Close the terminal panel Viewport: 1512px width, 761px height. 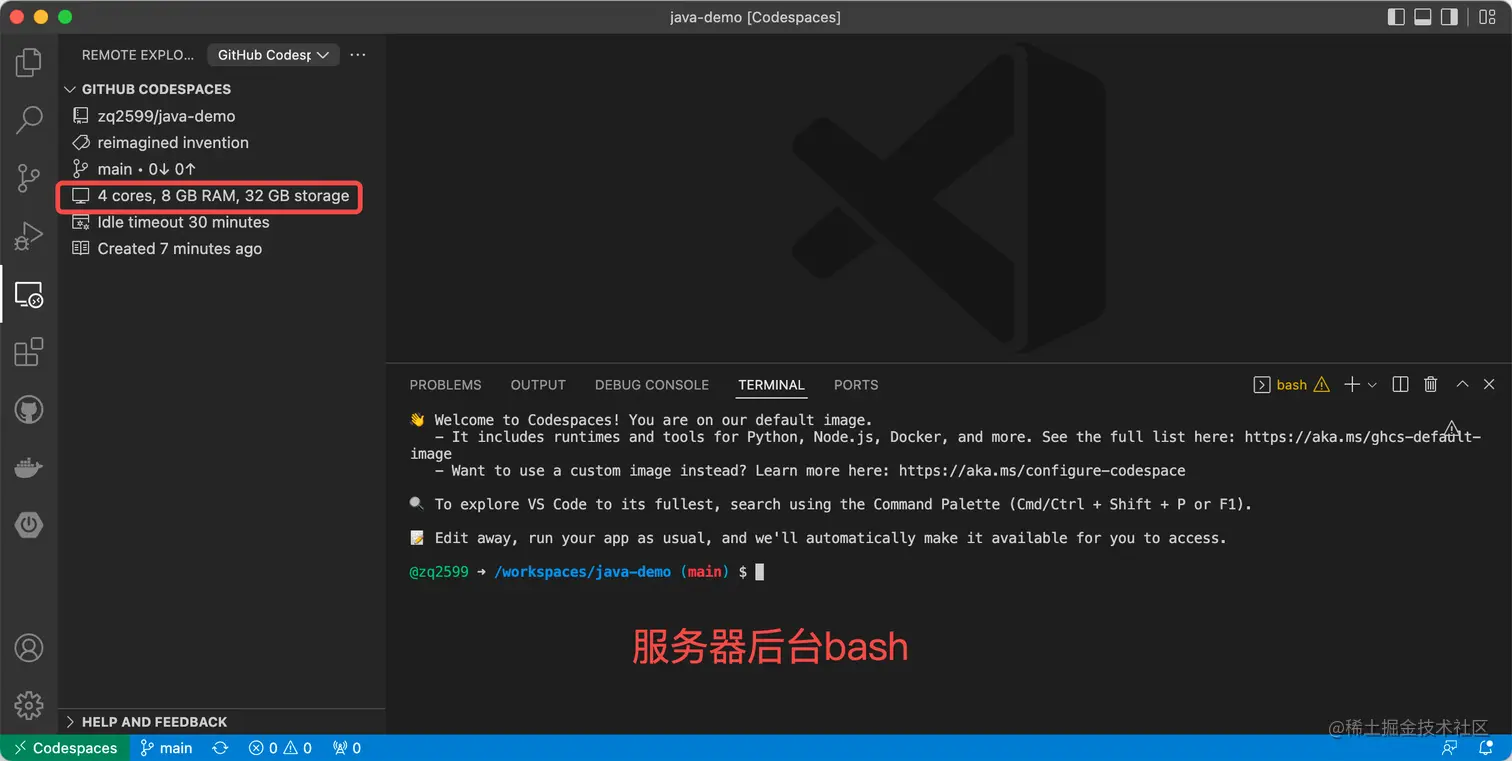point(1489,385)
